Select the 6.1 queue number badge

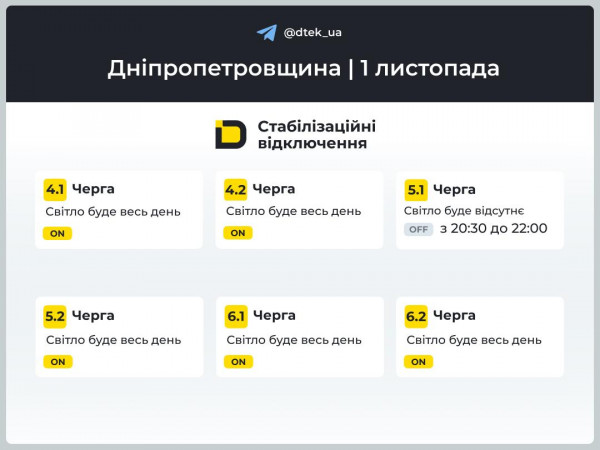(236, 316)
